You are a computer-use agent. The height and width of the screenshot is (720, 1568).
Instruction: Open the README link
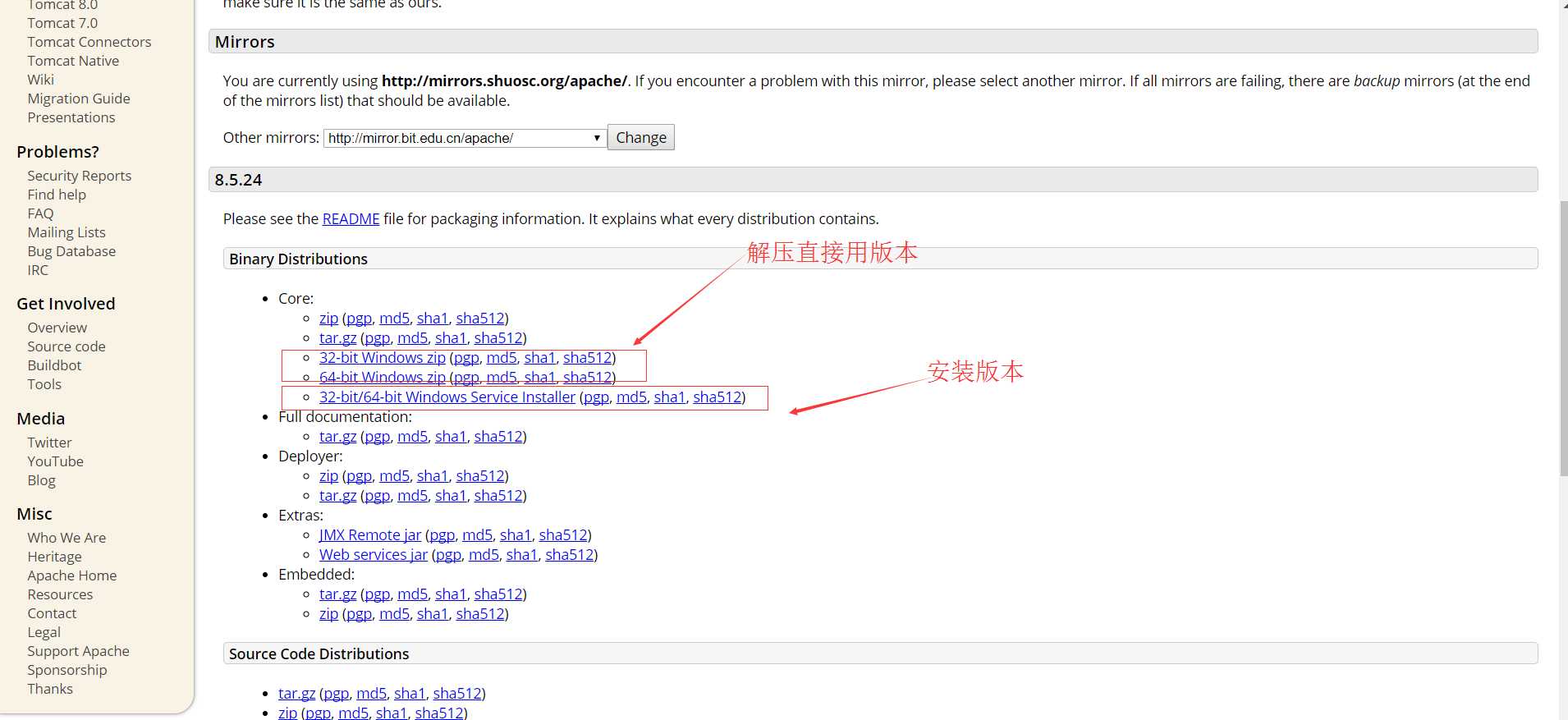(x=351, y=218)
